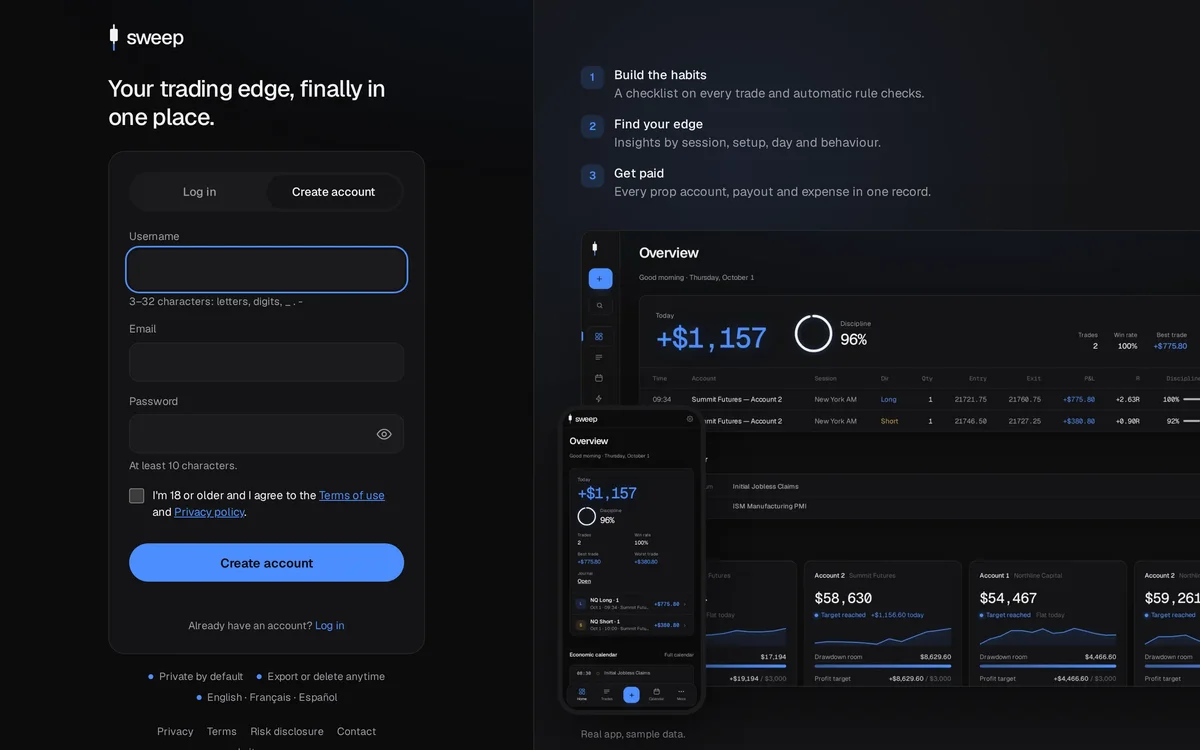The height and width of the screenshot is (750, 1200).
Task: Click the +$1,157 today total on dashboard
Action: (x=711, y=339)
